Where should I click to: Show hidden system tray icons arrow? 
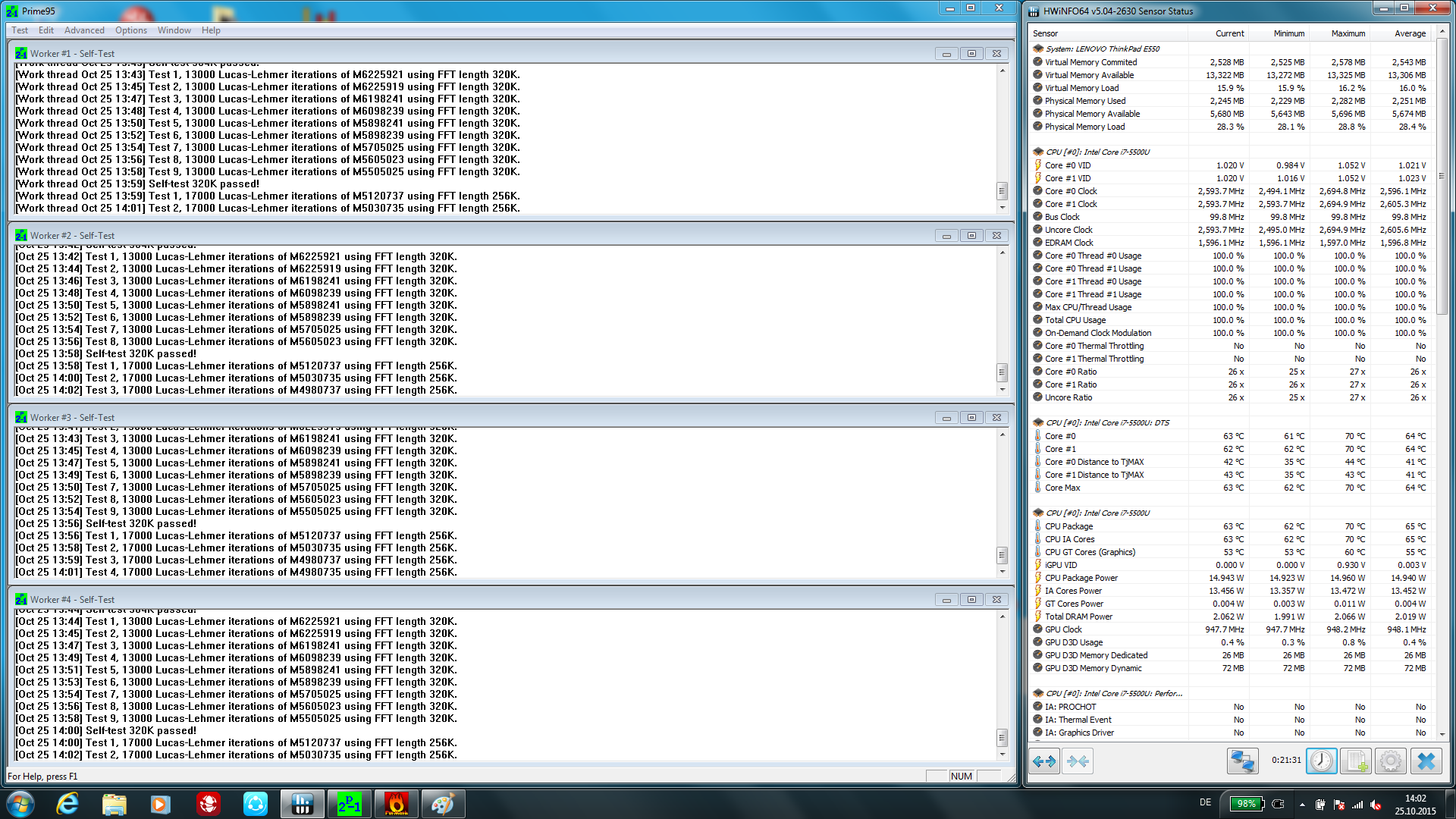click(1302, 805)
